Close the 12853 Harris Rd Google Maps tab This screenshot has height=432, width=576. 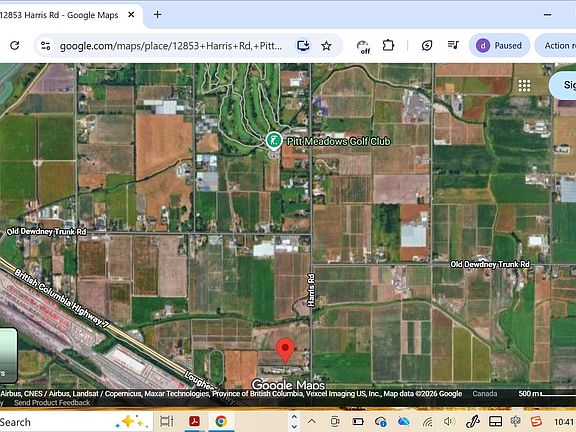pyautogui.click(x=131, y=15)
